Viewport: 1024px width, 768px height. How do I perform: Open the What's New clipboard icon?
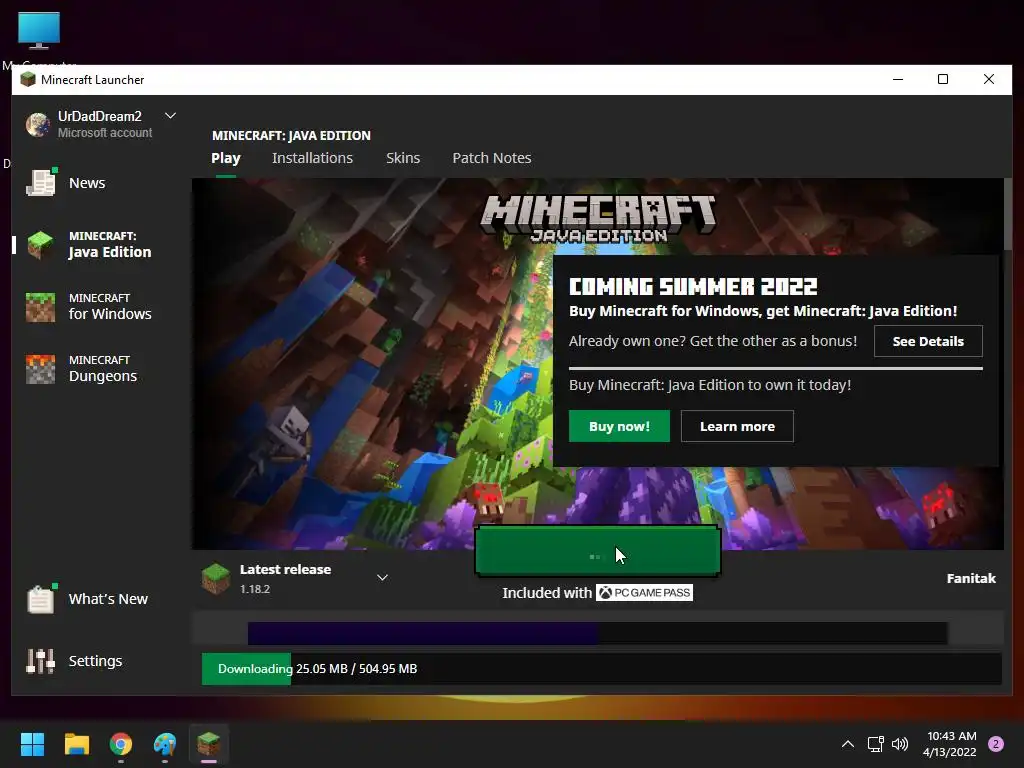tap(41, 598)
